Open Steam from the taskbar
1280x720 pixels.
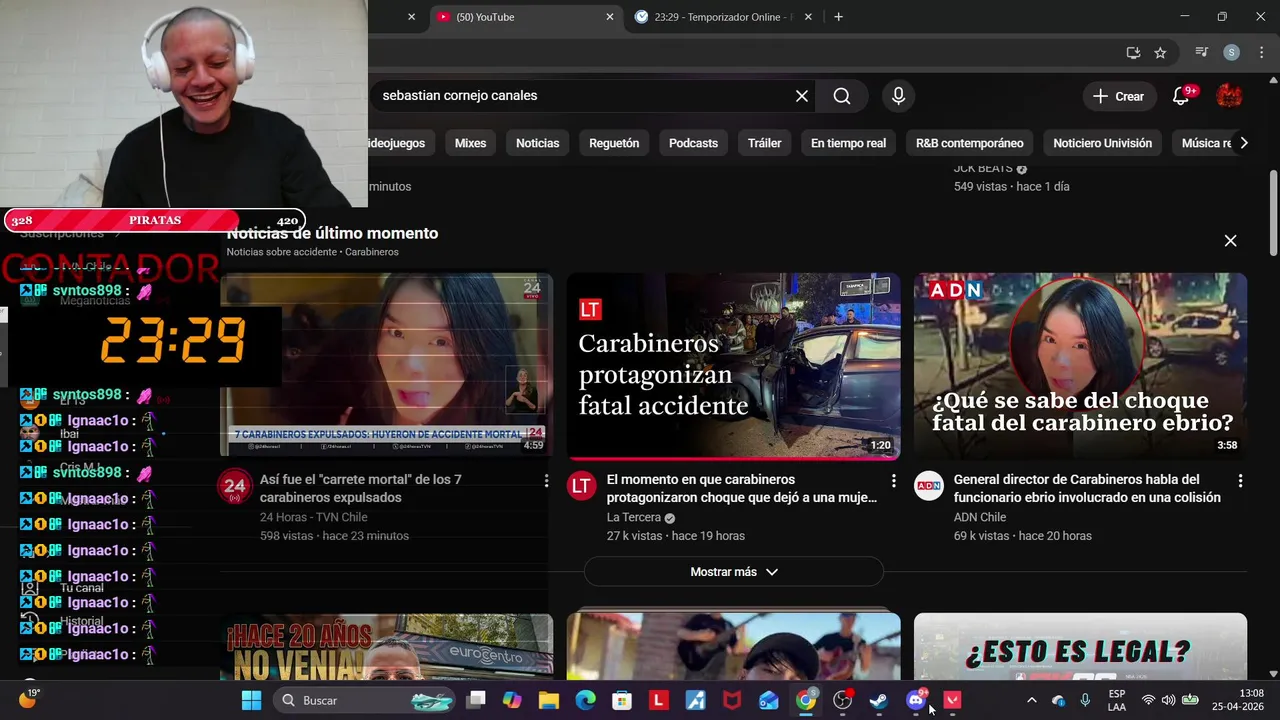pyautogui.click(x=879, y=700)
